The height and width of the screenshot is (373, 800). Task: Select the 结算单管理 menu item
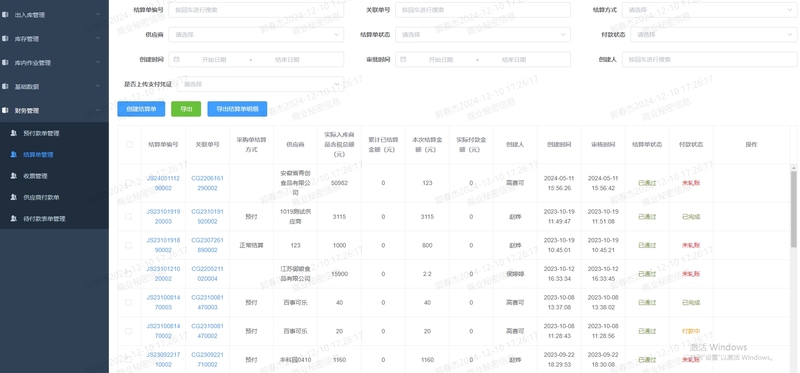click(x=54, y=155)
